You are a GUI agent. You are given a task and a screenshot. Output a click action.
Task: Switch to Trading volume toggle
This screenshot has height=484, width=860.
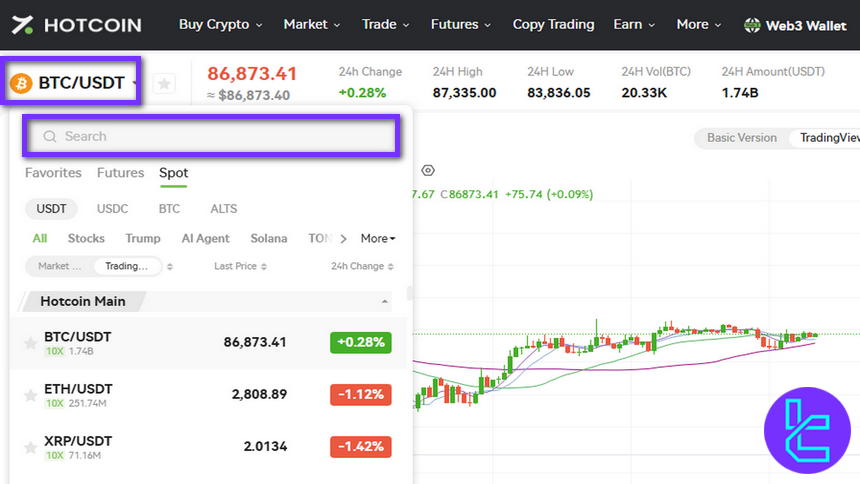click(x=127, y=266)
